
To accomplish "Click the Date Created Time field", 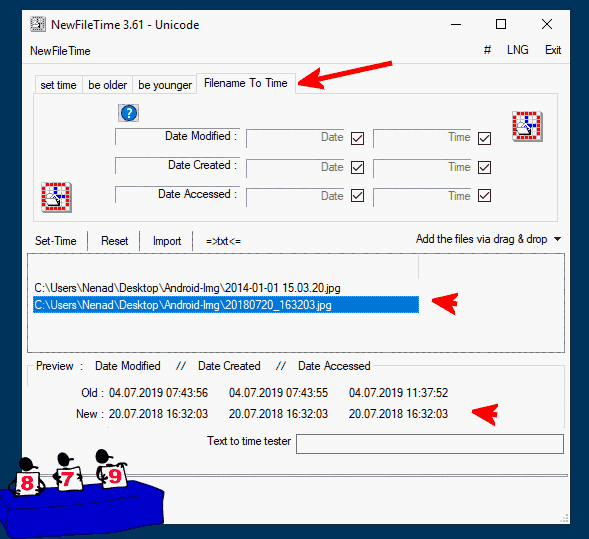I will click(x=422, y=168).
